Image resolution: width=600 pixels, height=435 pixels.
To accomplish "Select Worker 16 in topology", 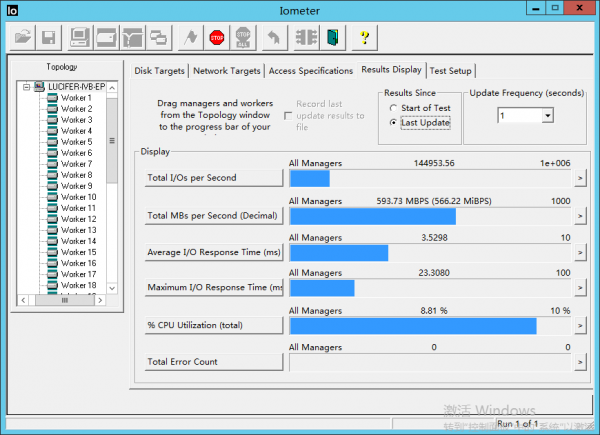I will click(x=78, y=263).
